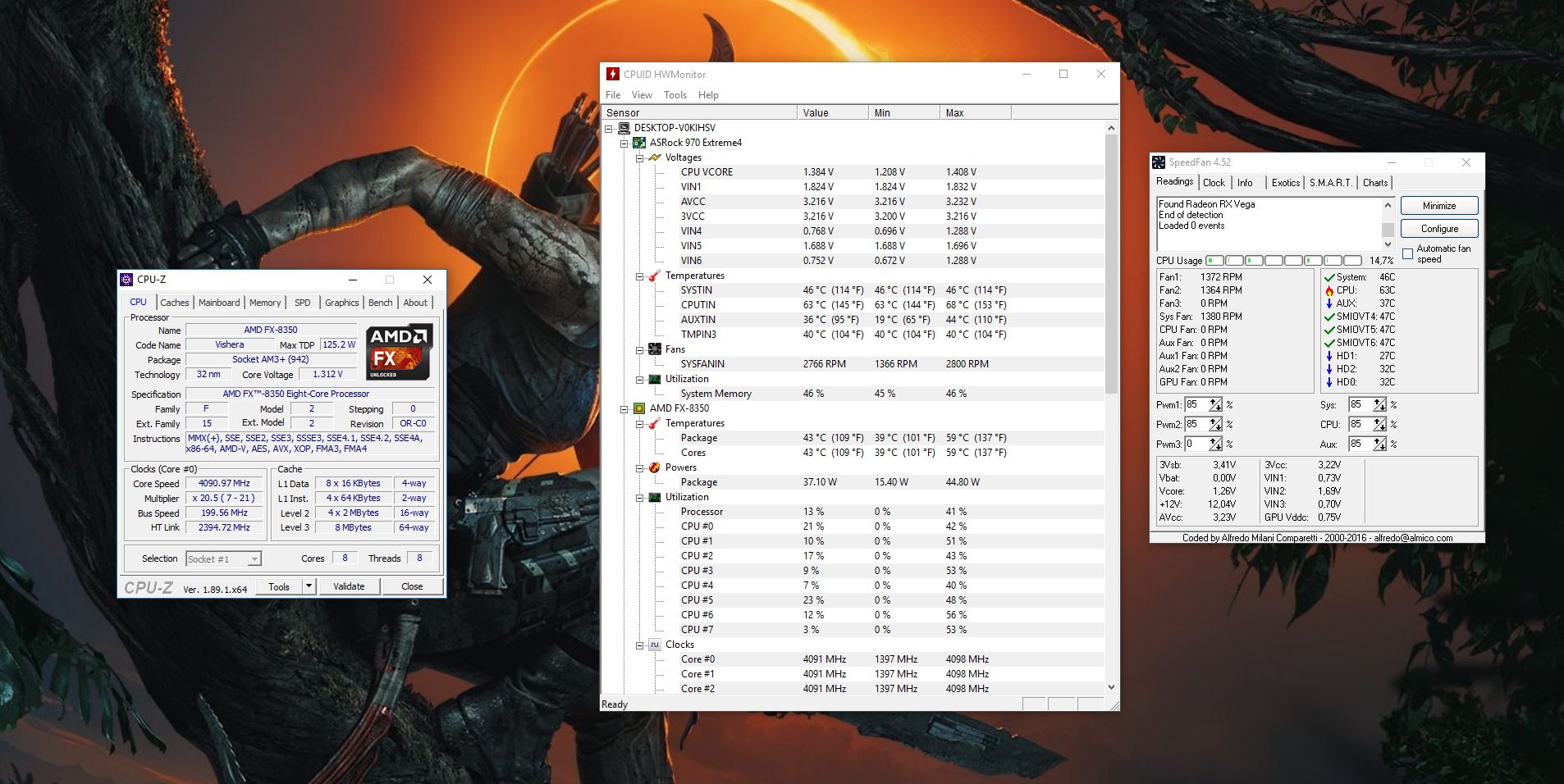Click the CPU-Z title bar icon

click(127, 280)
